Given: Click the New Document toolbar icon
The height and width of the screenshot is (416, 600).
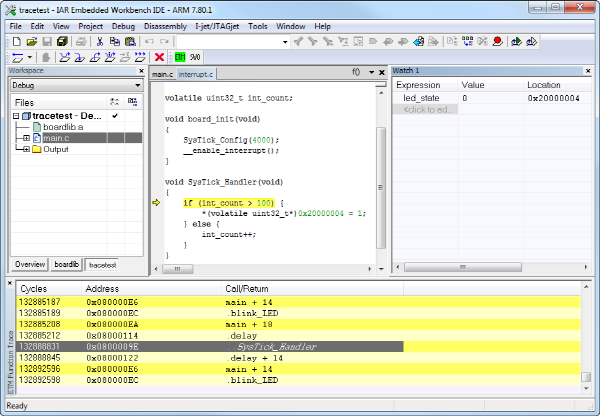Looking at the screenshot, I should pos(17,41).
